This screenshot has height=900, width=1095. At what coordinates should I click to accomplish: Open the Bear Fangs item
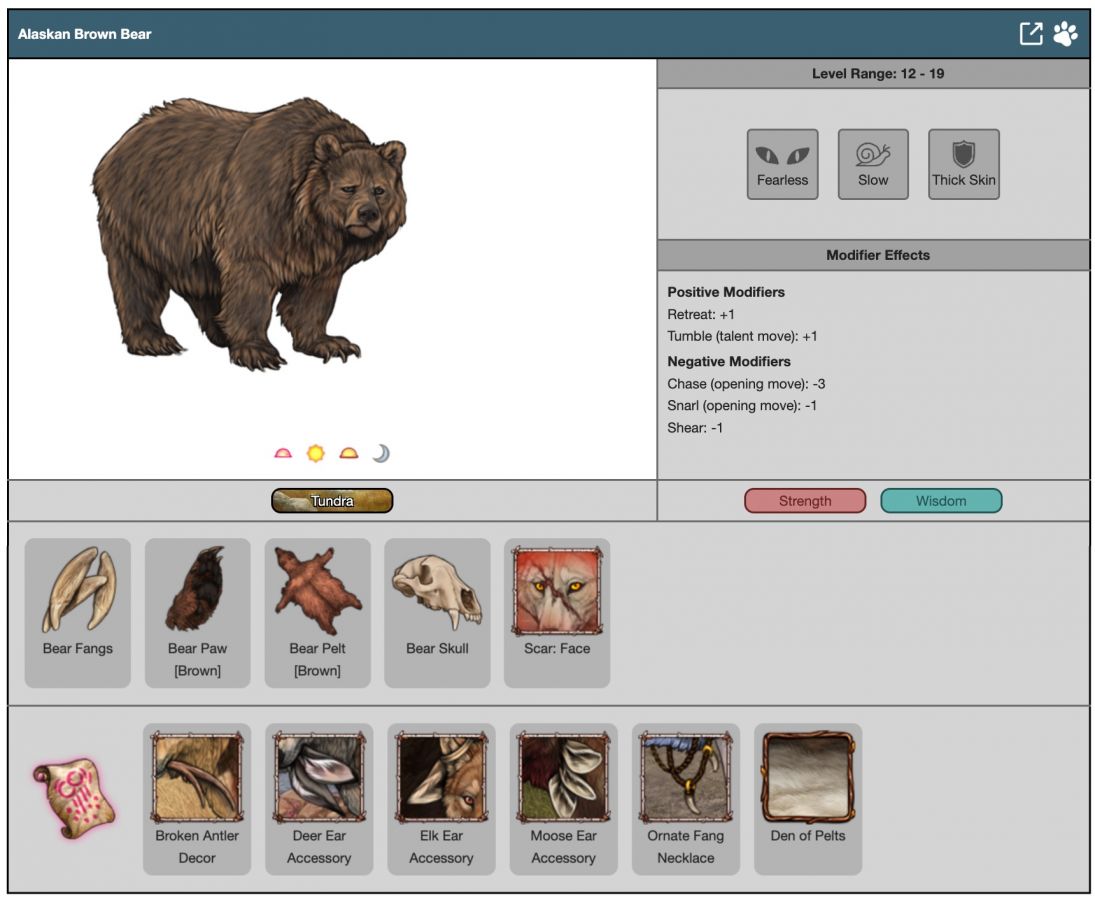78,612
